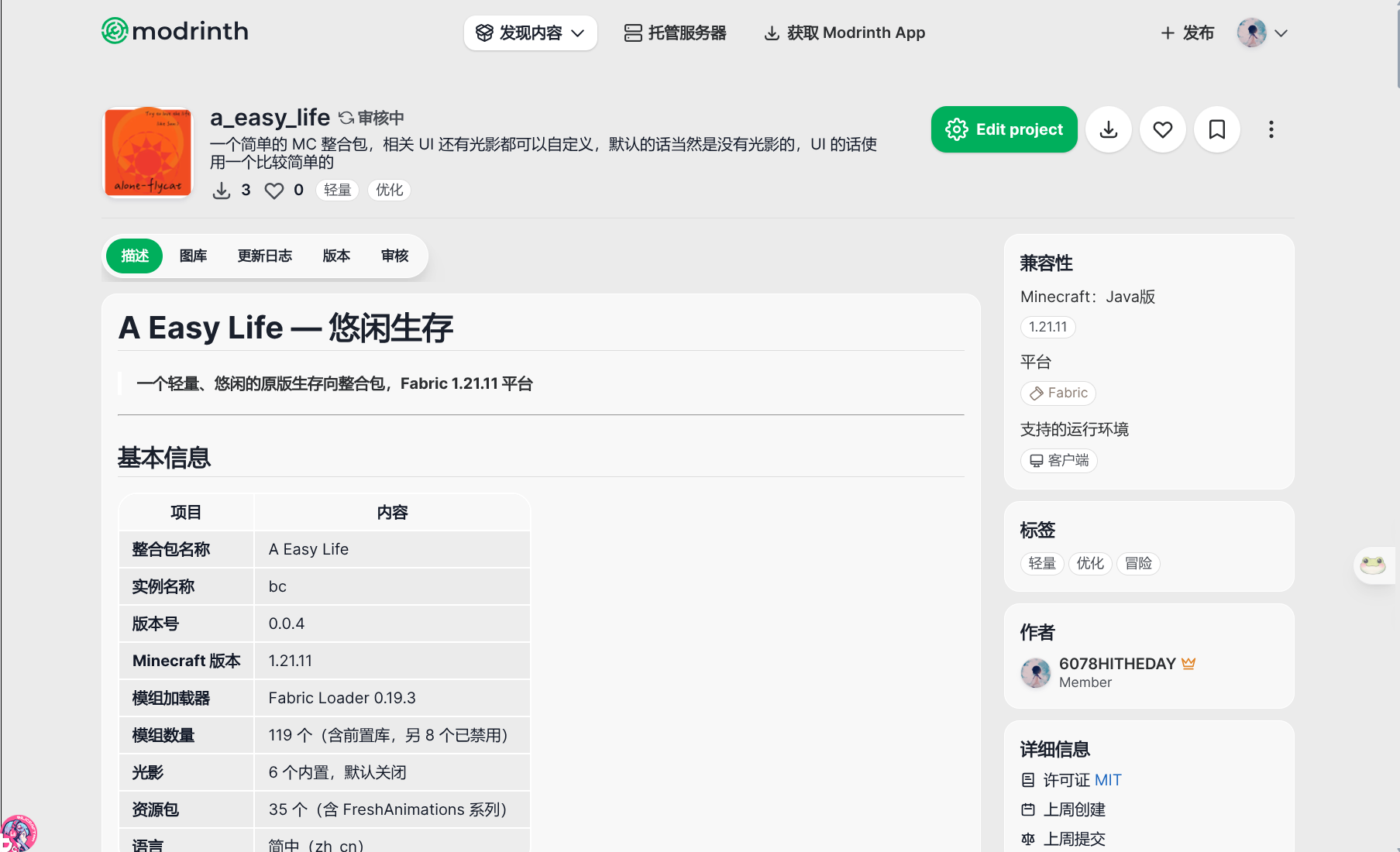The height and width of the screenshot is (852, 1400).
Task: Switch to the 更新日志 tab
Action: click(265, 256)
